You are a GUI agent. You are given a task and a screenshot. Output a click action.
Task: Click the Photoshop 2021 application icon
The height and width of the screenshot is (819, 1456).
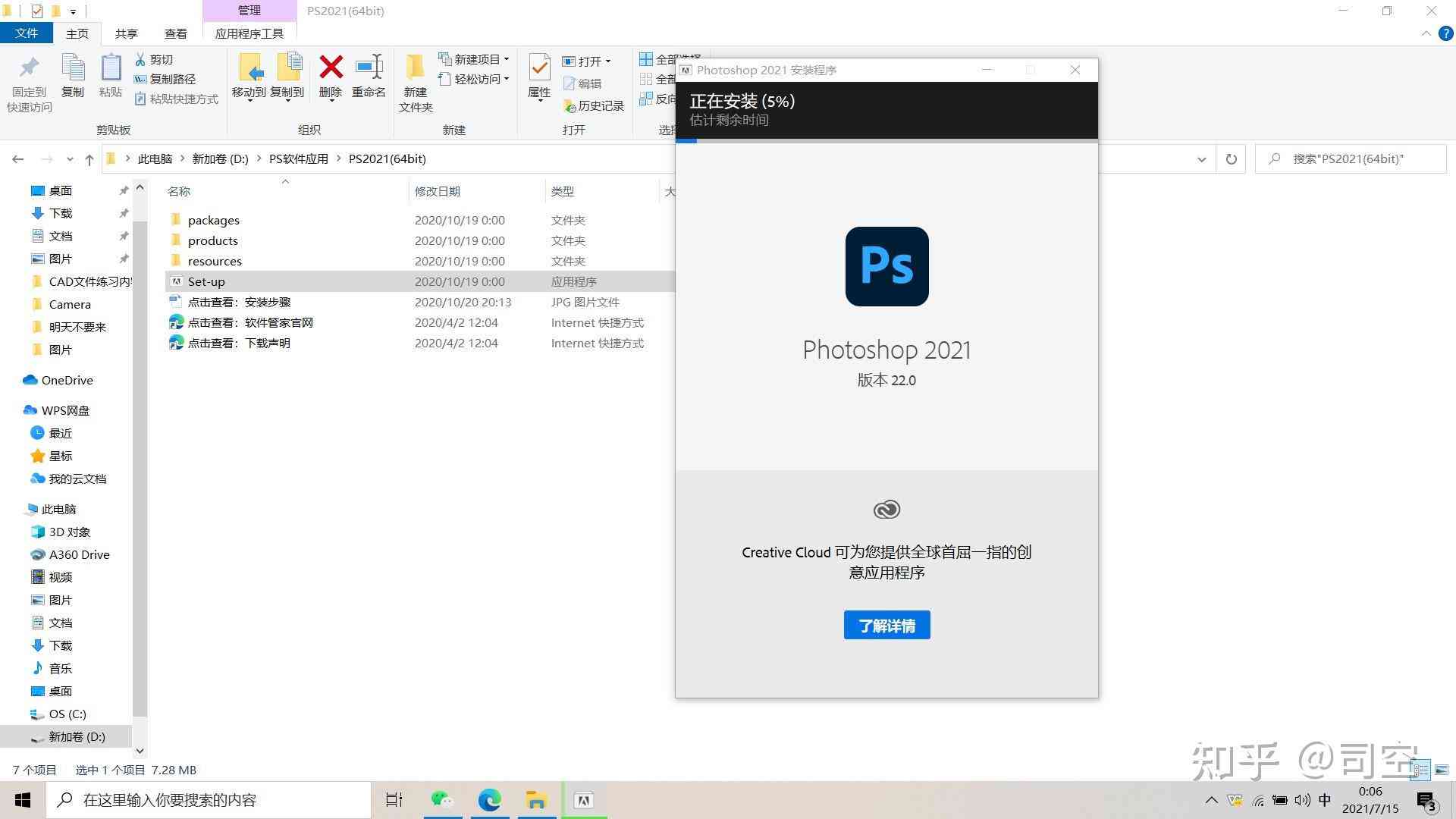(x=886, y=266)
